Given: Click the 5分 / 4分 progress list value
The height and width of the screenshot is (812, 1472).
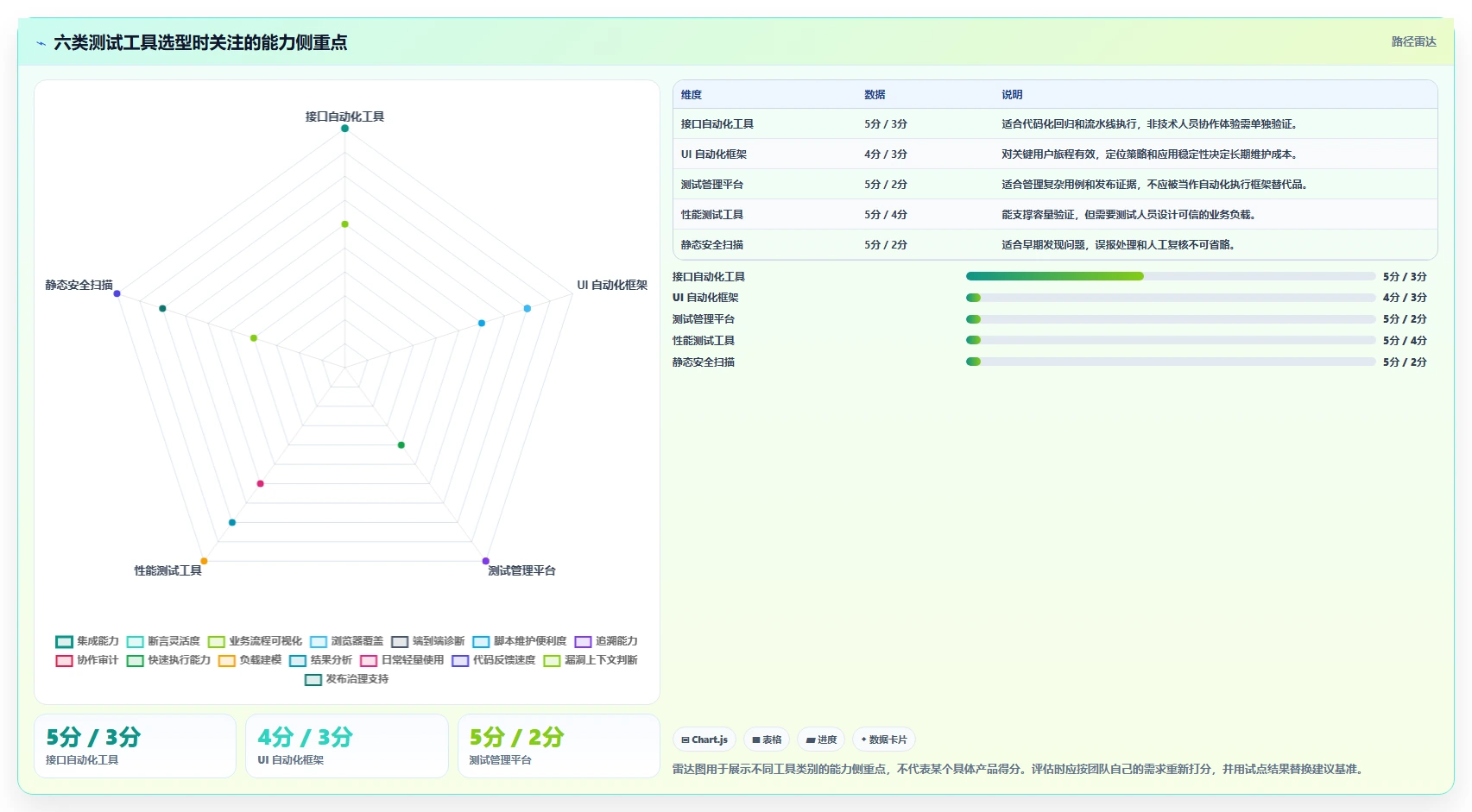Looking at the screenshot, I should click(x=1405, y=341).
